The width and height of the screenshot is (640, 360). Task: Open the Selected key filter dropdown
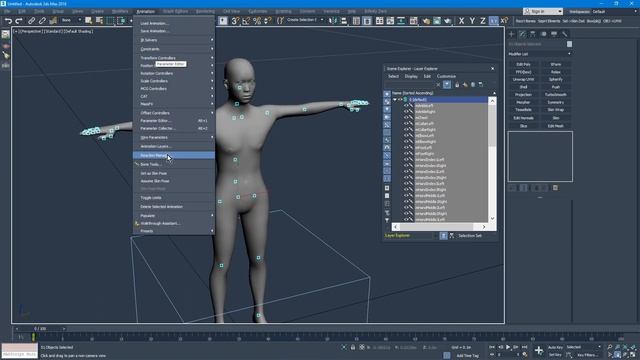(583, 347)
